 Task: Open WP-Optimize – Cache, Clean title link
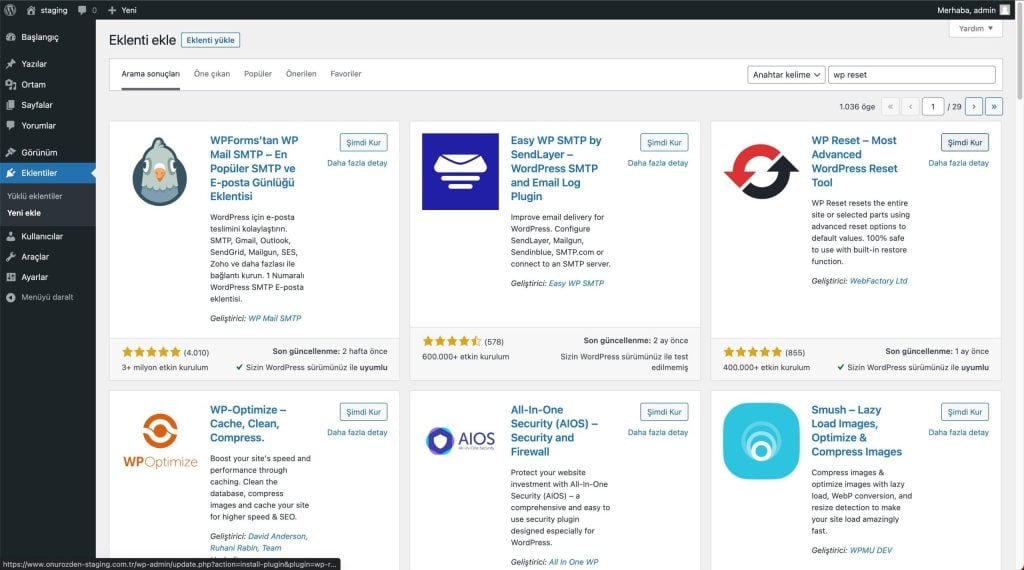[248, 424]
